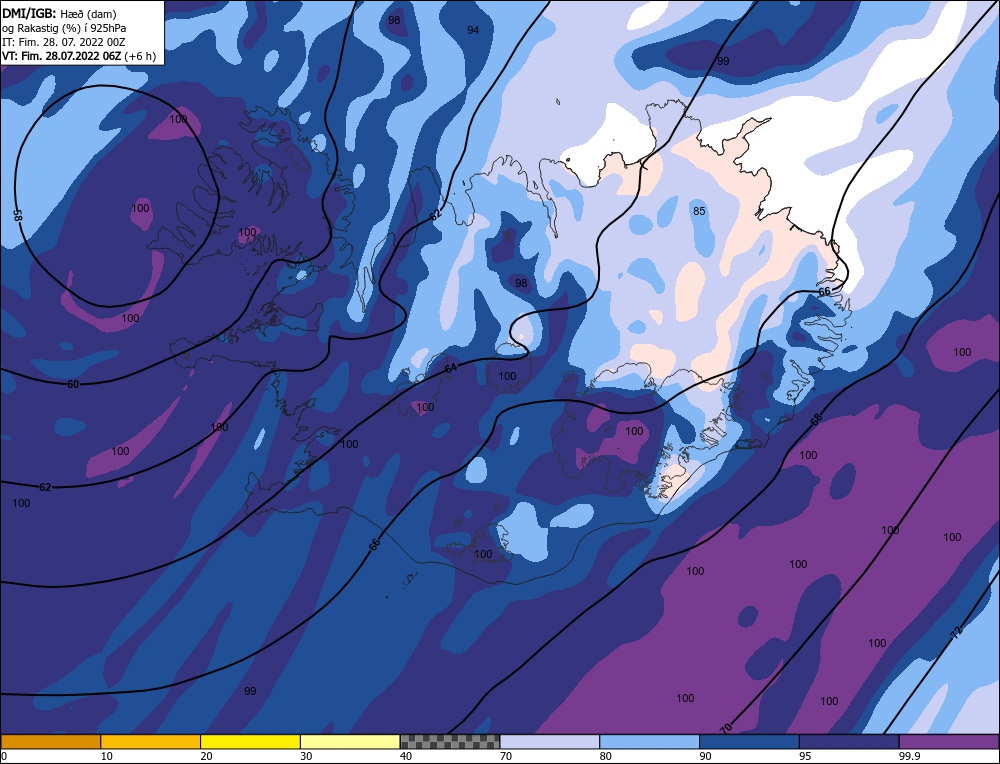Click the gray checkered 40–70 legend swatch
1000x764 pixels.
pyautogui.click(x=450, y=742)
